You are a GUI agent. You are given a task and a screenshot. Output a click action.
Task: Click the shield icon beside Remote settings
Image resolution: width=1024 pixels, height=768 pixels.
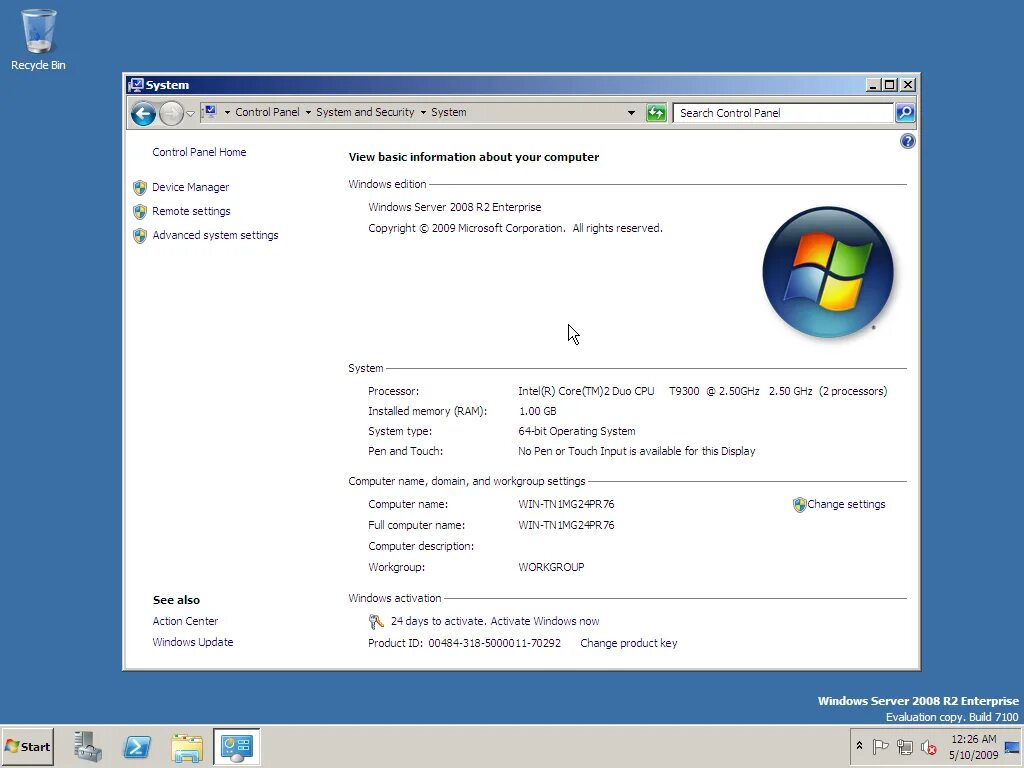coord(140,212)
